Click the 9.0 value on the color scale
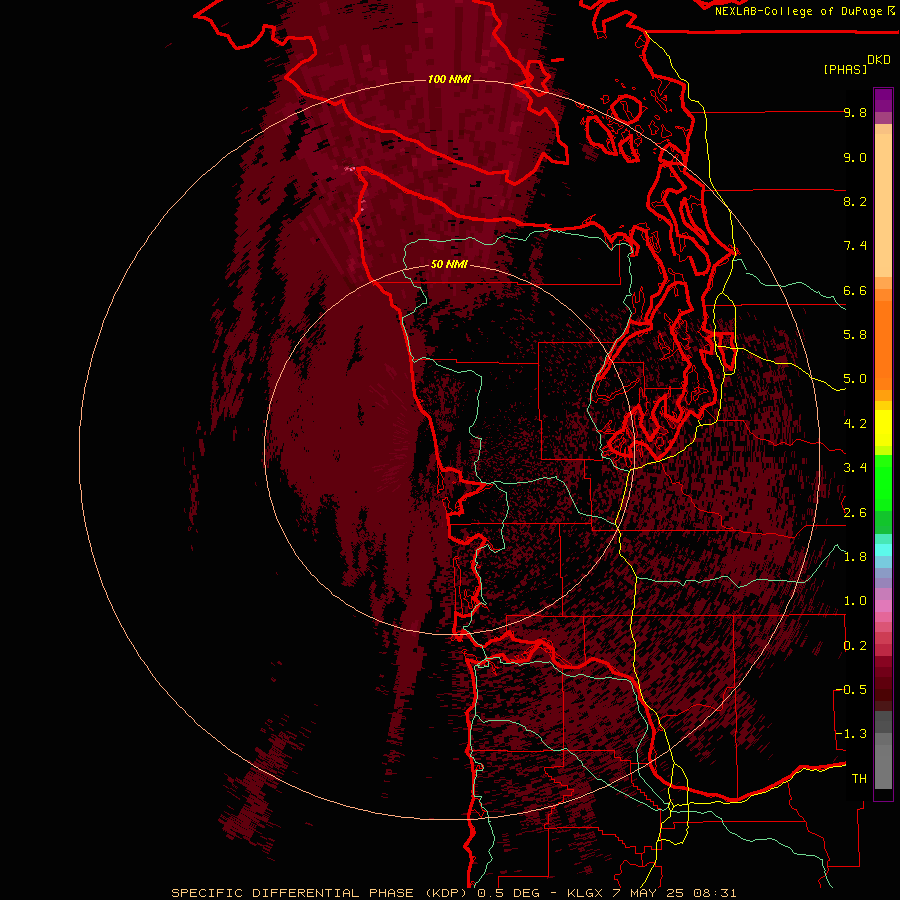 point(855,157)
